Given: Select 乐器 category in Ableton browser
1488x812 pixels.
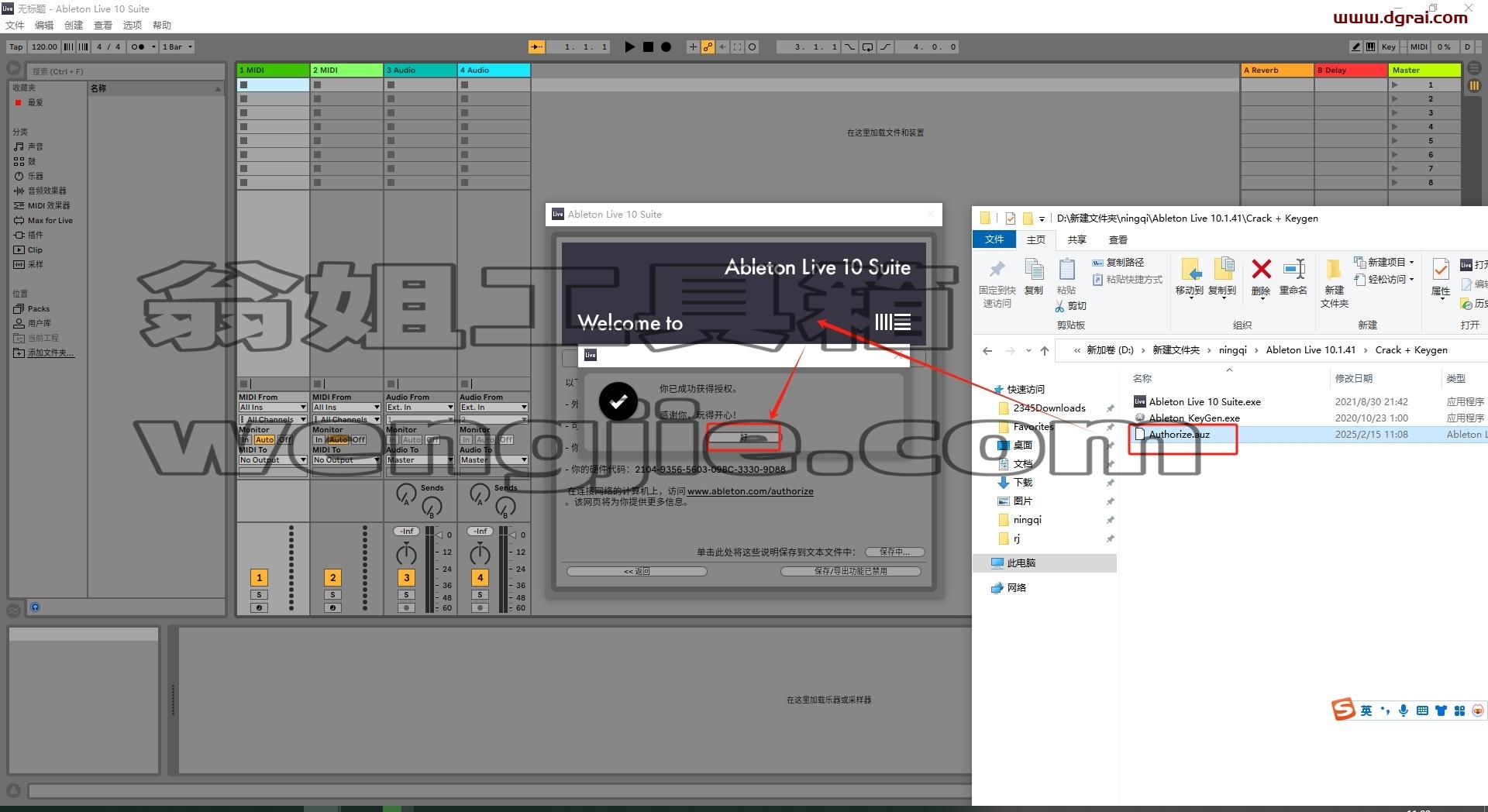Looking at the screenshot, I should 36,176.
